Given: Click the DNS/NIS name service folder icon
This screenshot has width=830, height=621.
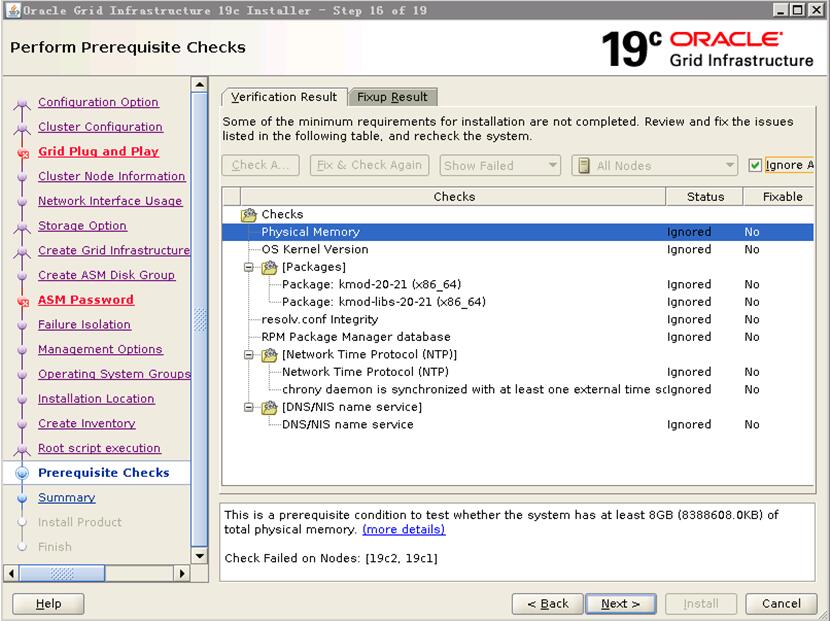Looking at the screenshot, I should pyautogui.click(x=269, y=407).
